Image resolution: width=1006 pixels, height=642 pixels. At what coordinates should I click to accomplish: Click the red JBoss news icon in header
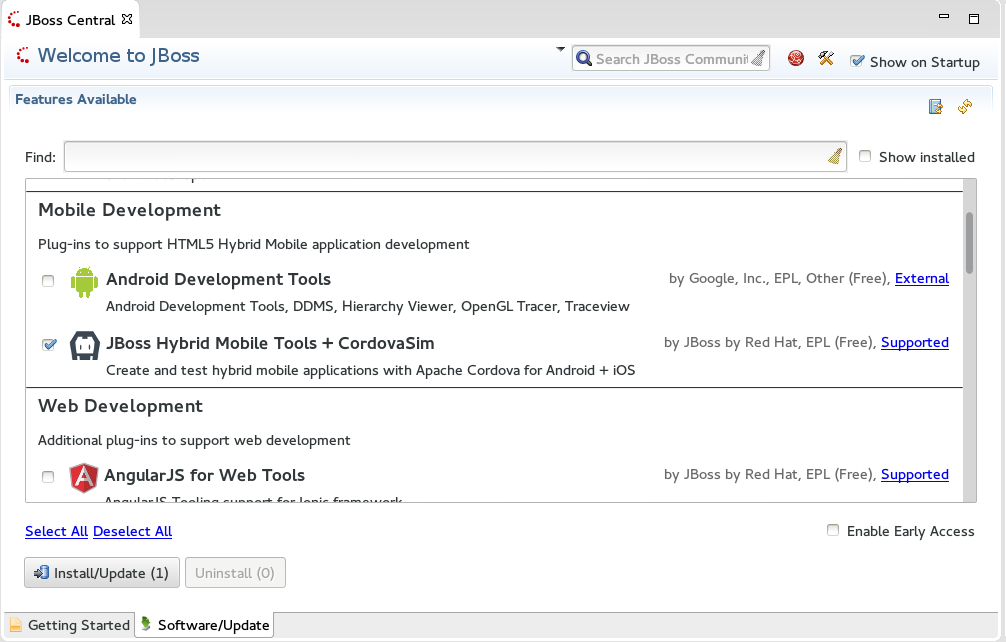click(796, 58)
